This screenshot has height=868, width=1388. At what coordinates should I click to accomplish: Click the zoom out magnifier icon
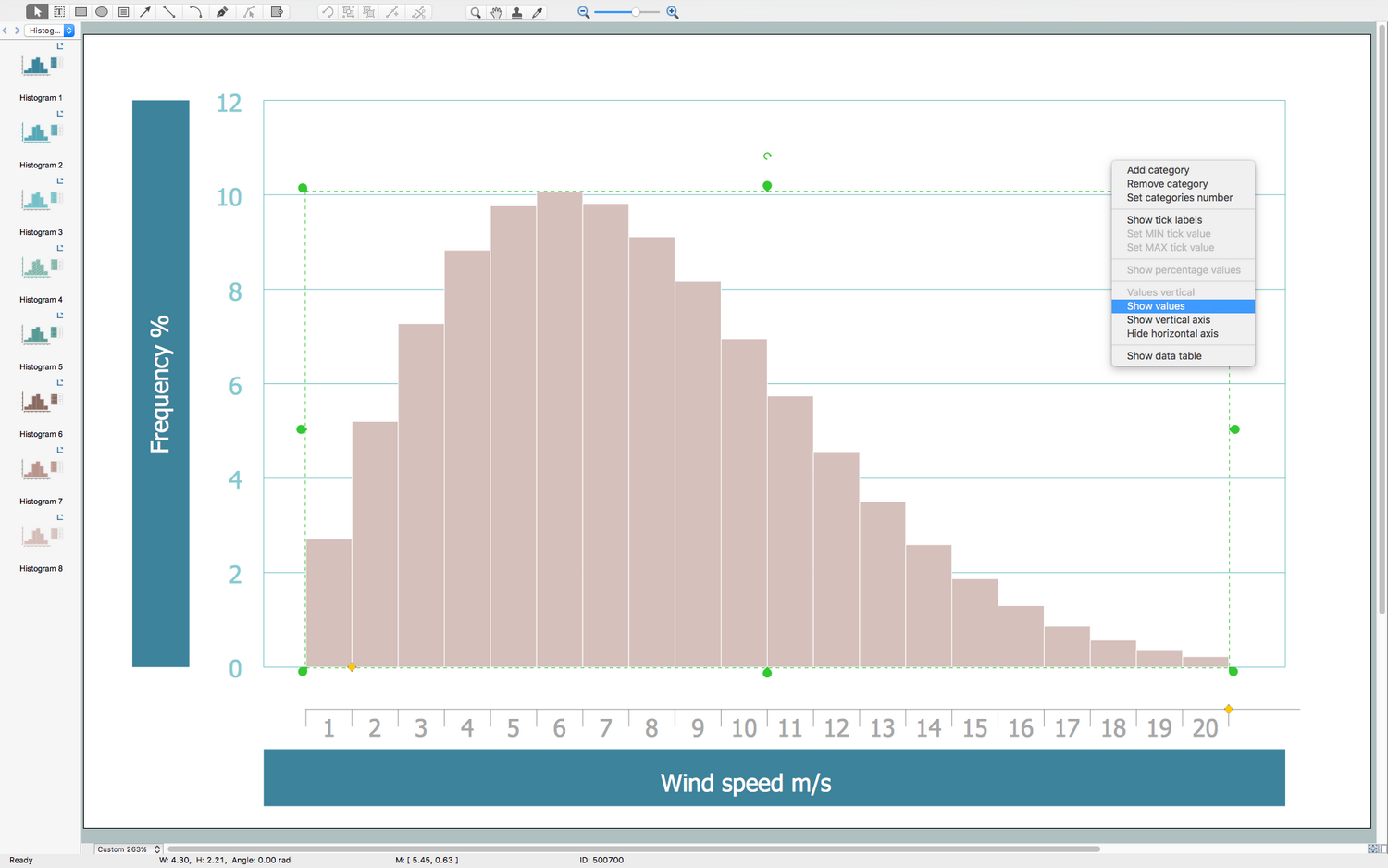point(583,12)
